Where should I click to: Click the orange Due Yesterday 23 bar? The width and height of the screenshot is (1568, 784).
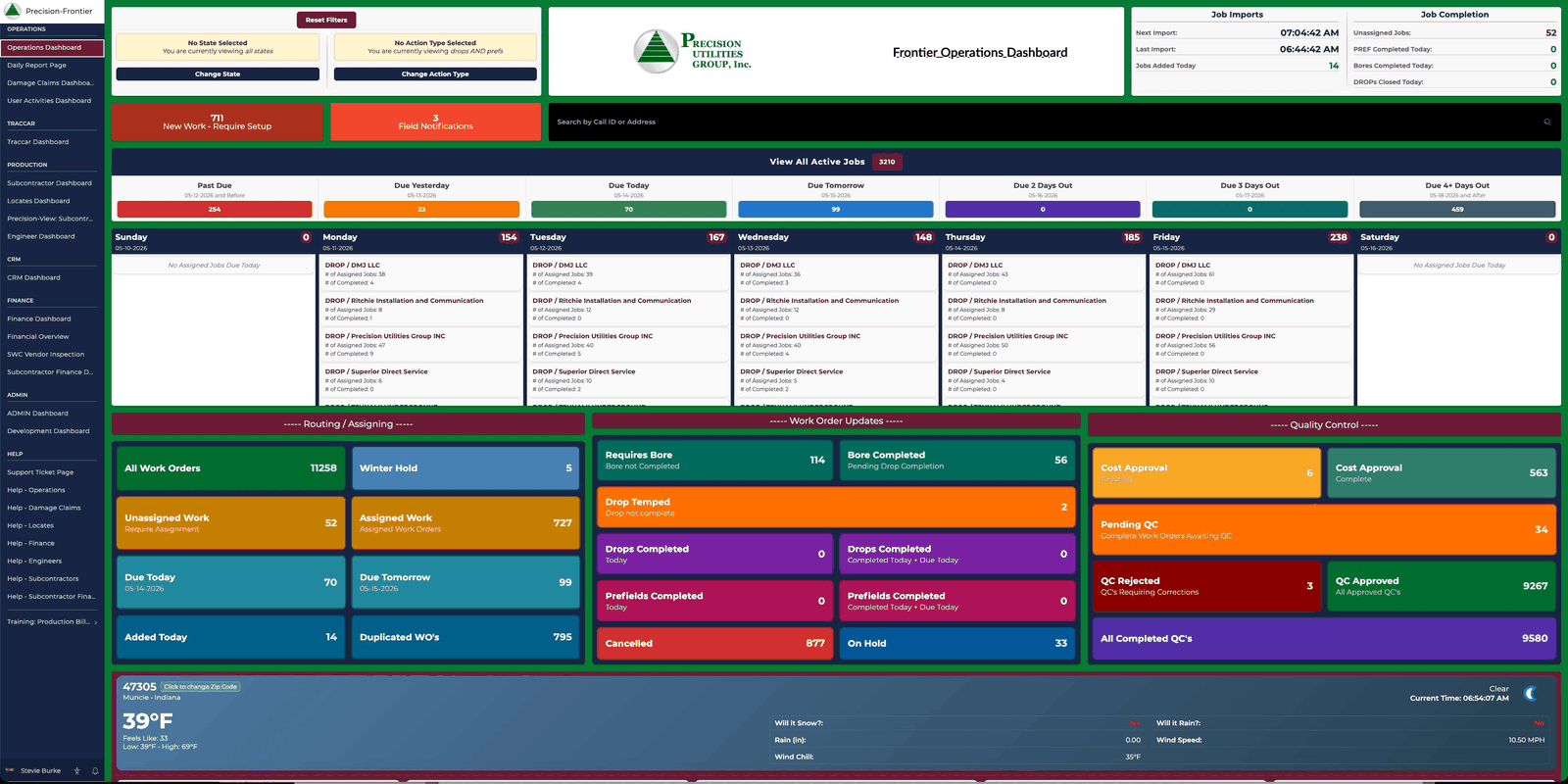(421, 209)
